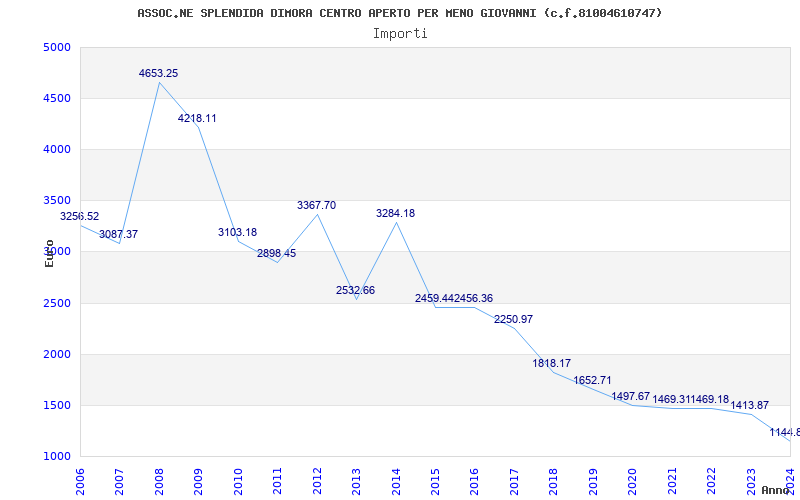Click the data label 1652.71
This screenshot has width=800, height=500.
592,381
